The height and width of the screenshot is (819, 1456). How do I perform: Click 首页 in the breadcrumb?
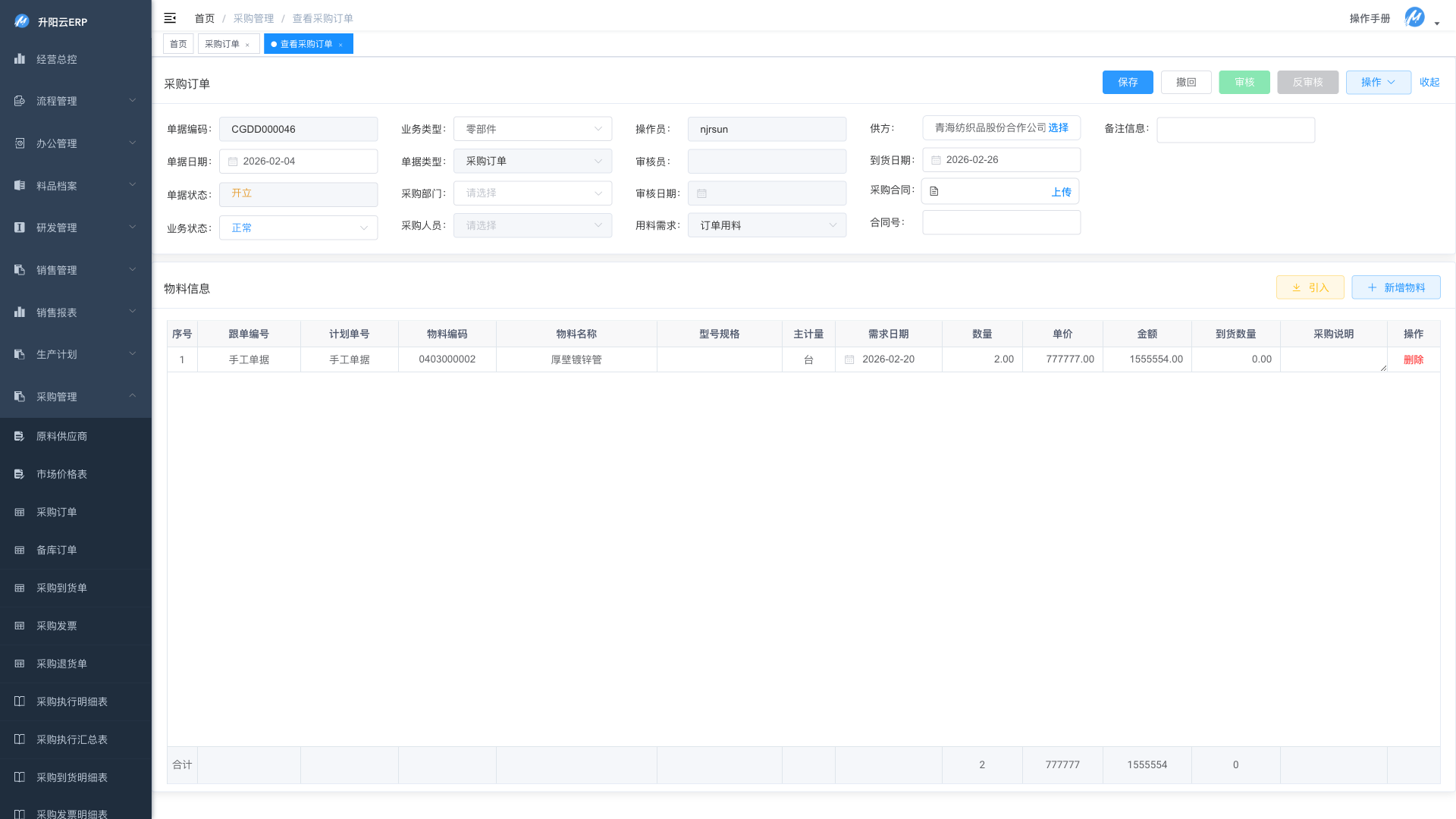pos(204,18)
